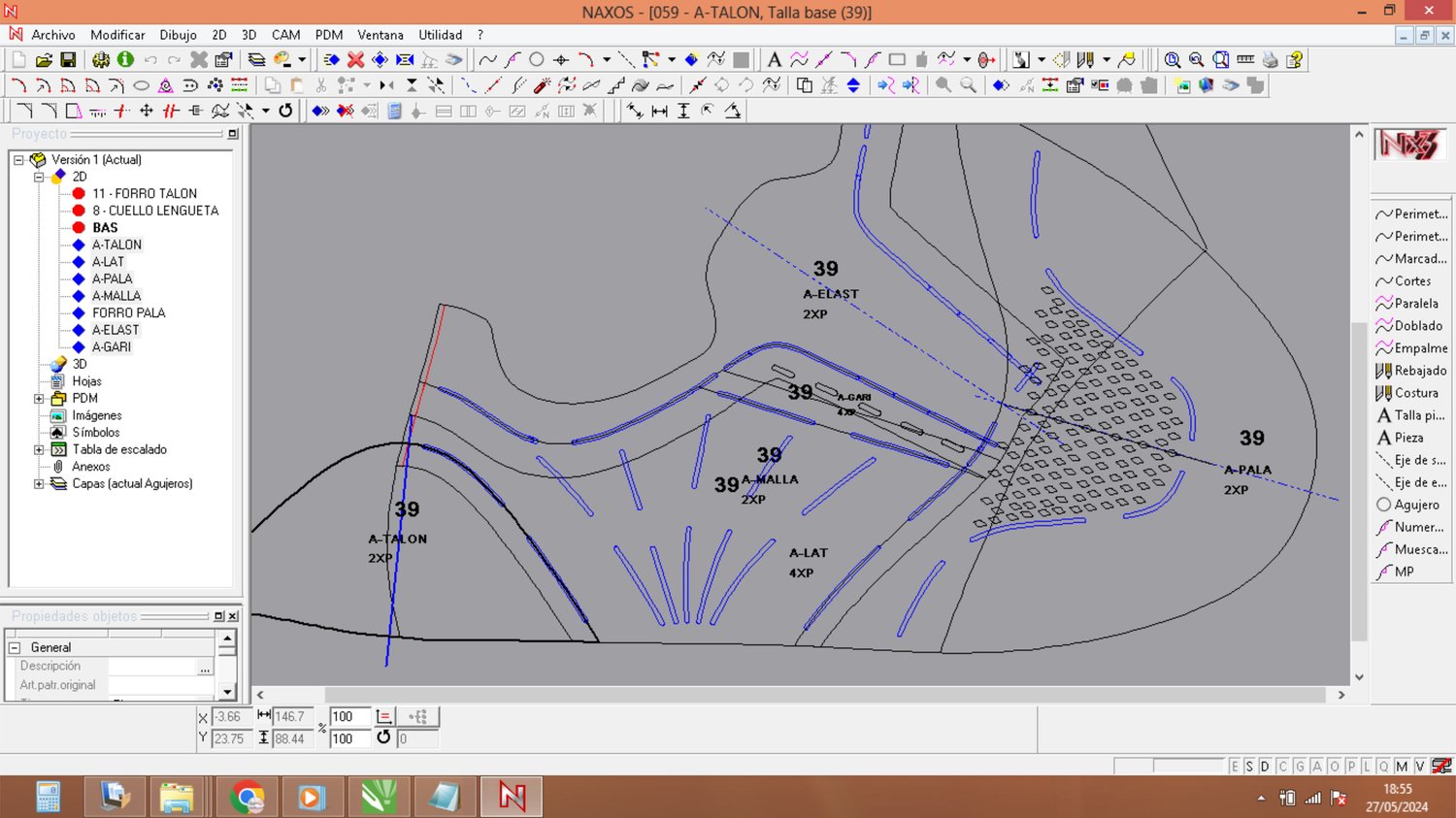Expand the PDM tree node
This screenshot has height=818, width=1456.
(39, 399)
